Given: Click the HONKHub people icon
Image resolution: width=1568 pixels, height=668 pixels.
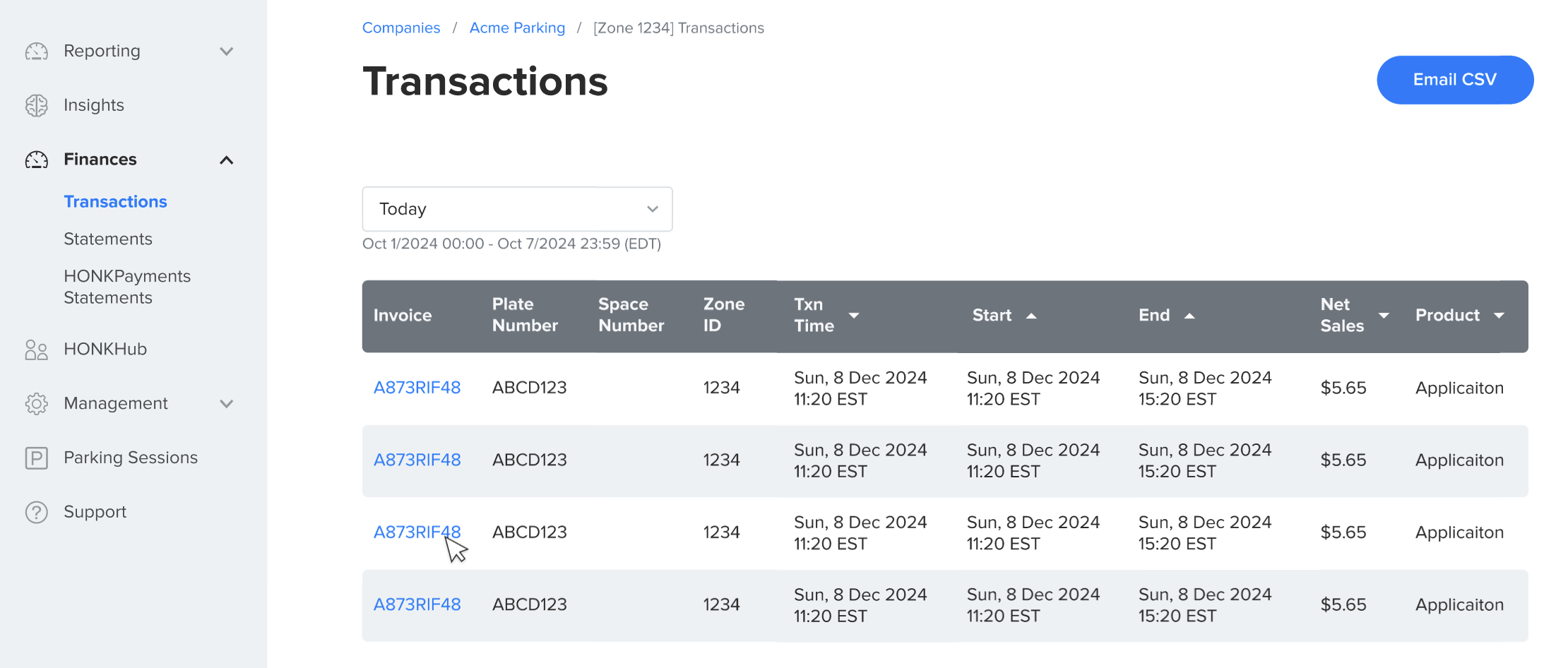Looking at the screenshot, I should coord(37,350).
